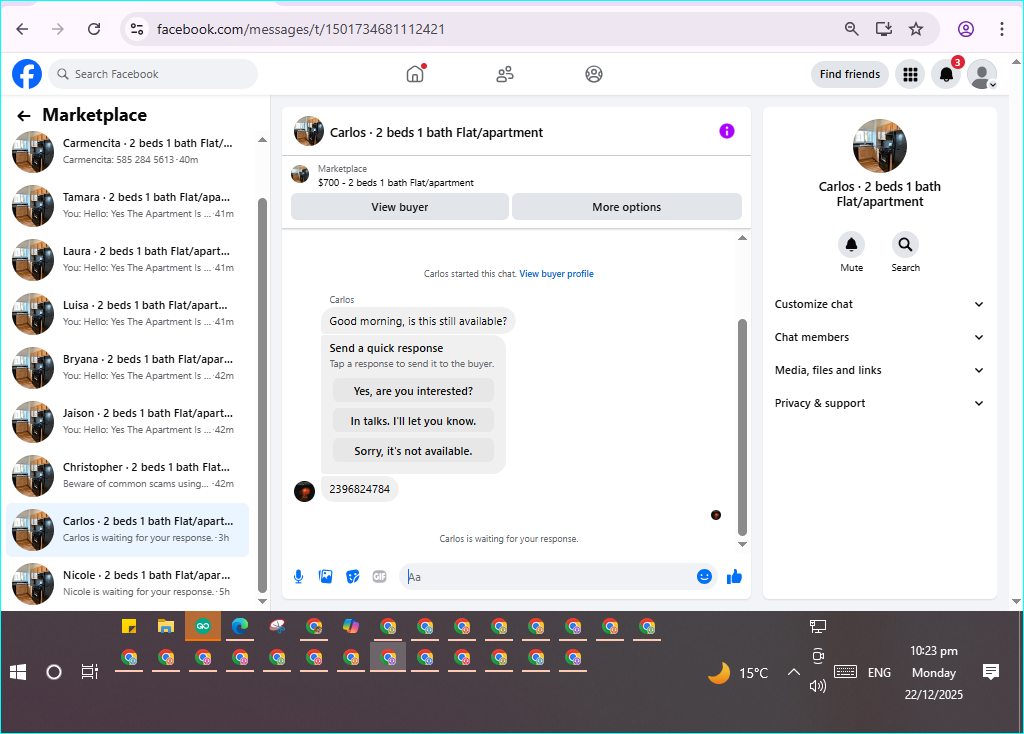The image size is (1024, 734).
Task: Open conversation information purple icon
Action: tap(727, 131)
